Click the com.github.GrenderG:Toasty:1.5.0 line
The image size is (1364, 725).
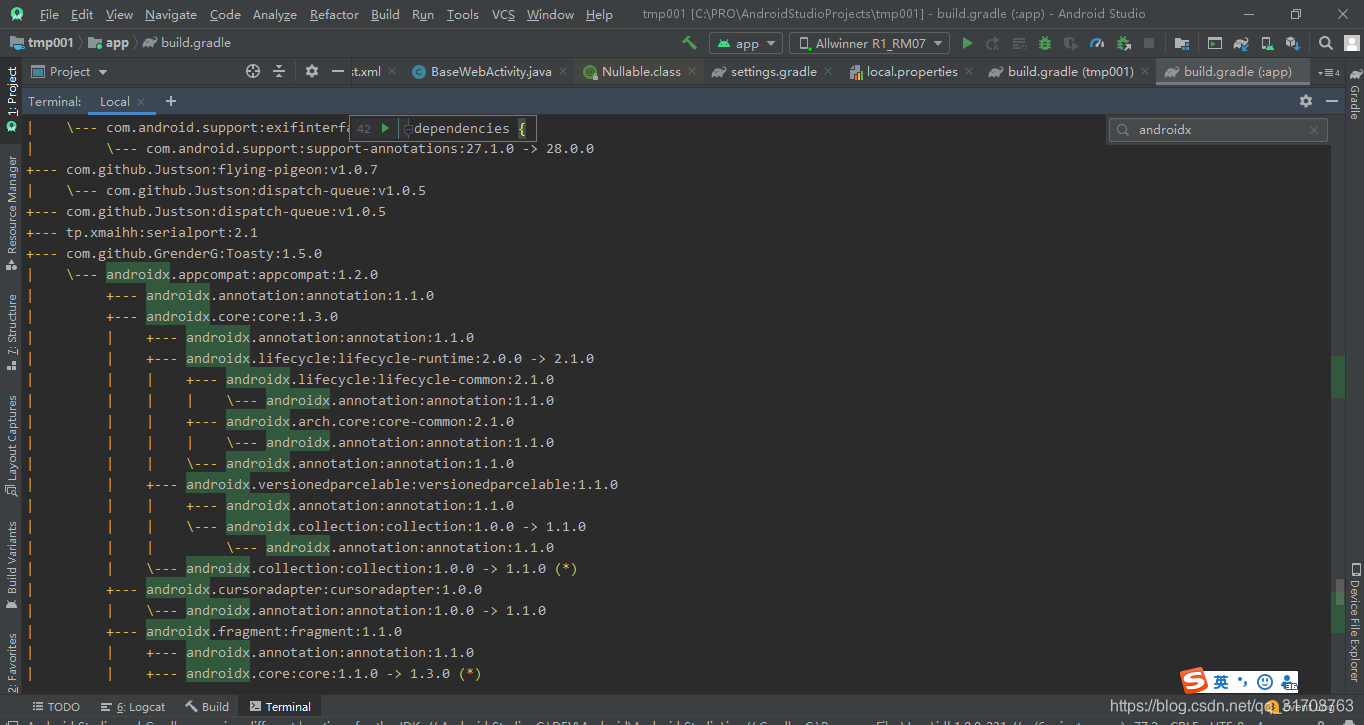tap(194, 253)
